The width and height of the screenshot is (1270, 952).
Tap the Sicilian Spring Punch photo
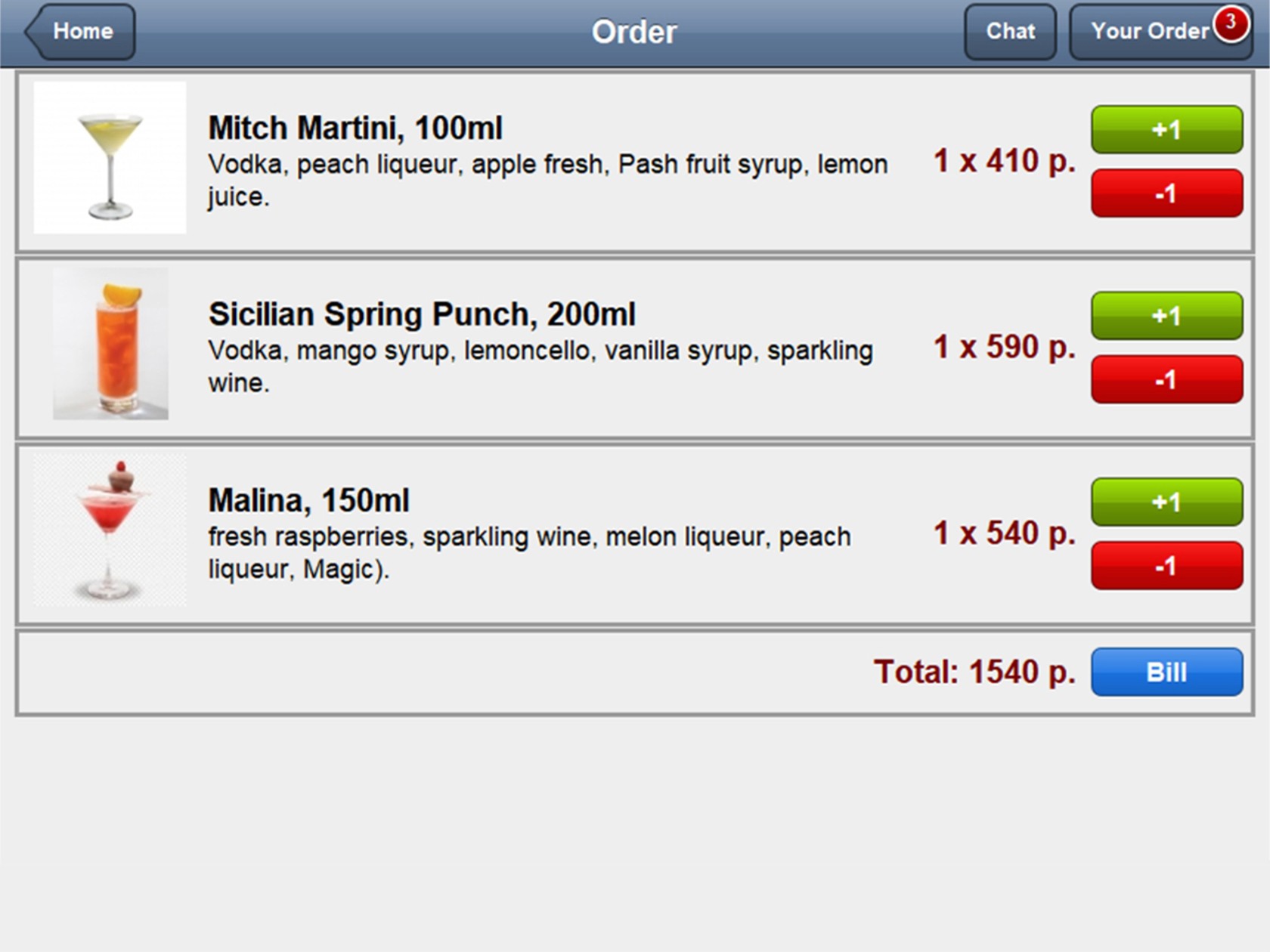[x=110, y=344]
